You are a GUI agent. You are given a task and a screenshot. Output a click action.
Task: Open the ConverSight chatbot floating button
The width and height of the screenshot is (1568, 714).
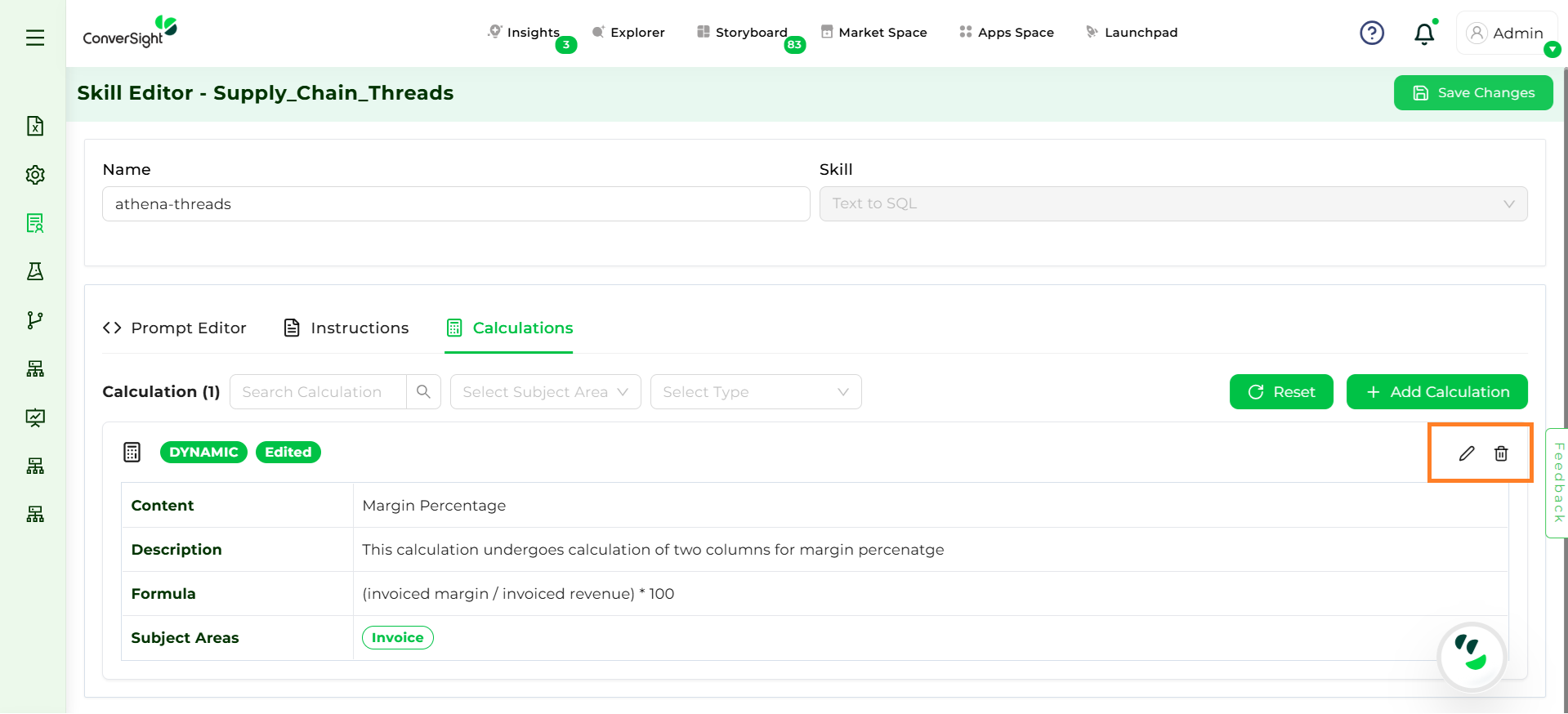1472,656
